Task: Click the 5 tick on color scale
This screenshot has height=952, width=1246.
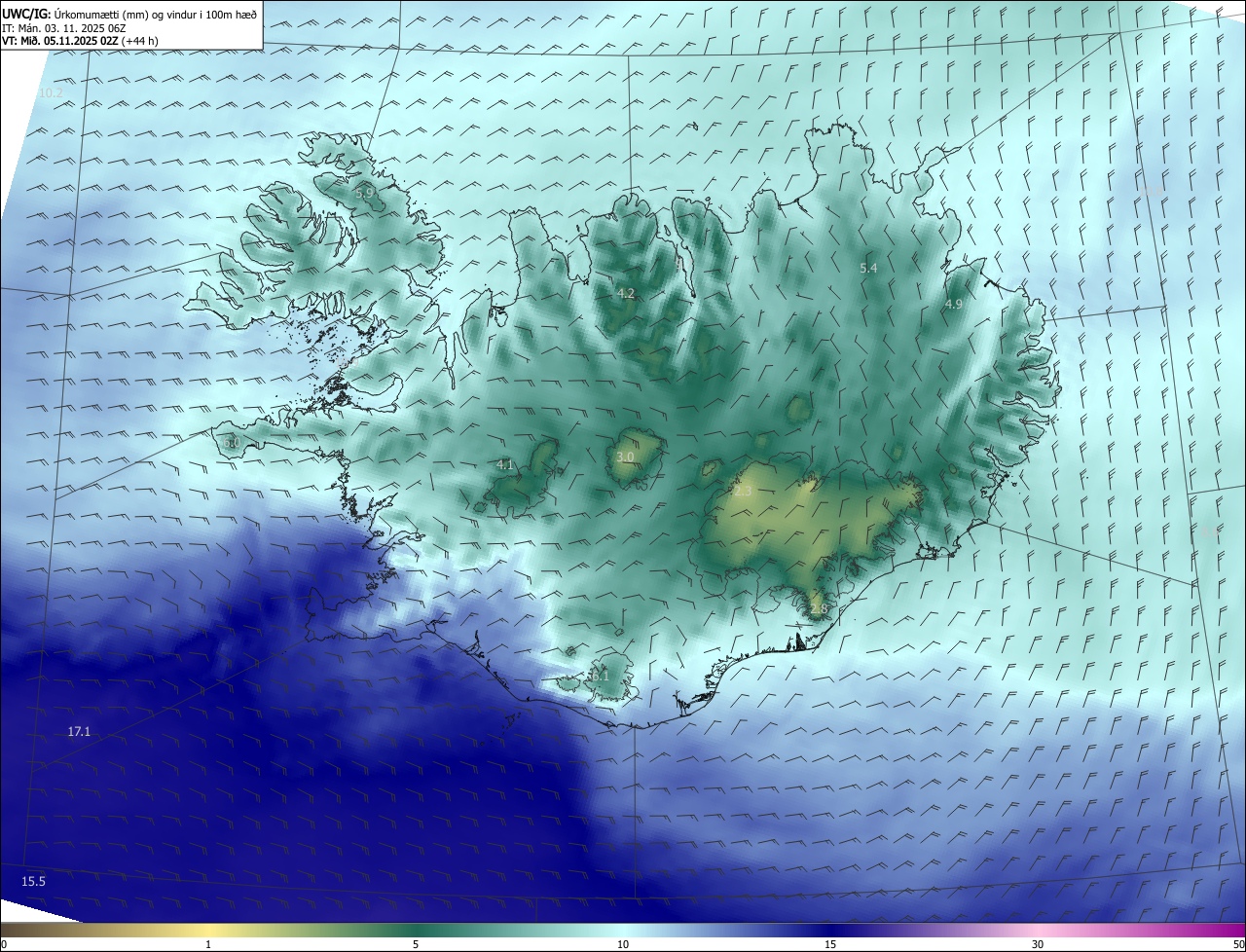Action: (416, 944)
